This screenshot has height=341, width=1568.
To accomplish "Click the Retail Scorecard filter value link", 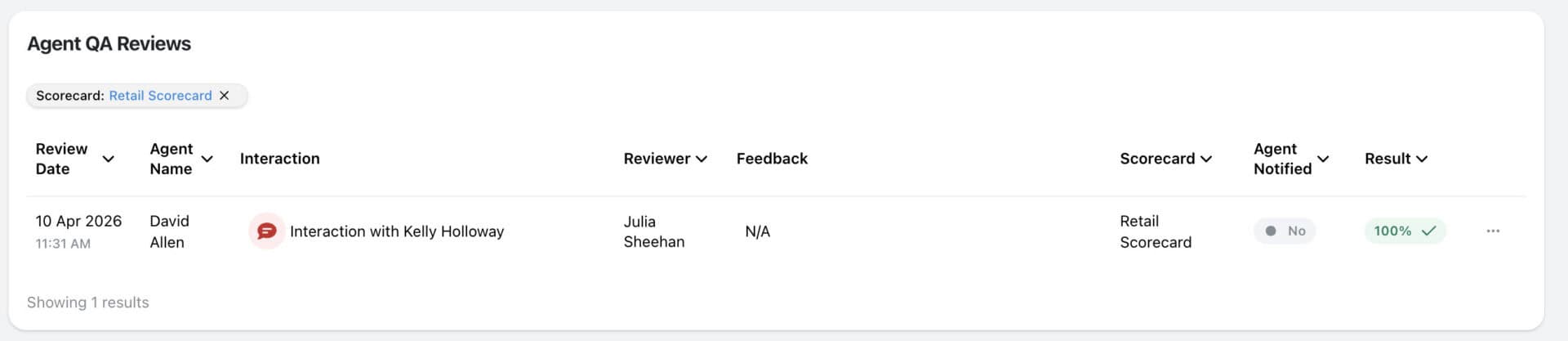I will tap(160, 96).
